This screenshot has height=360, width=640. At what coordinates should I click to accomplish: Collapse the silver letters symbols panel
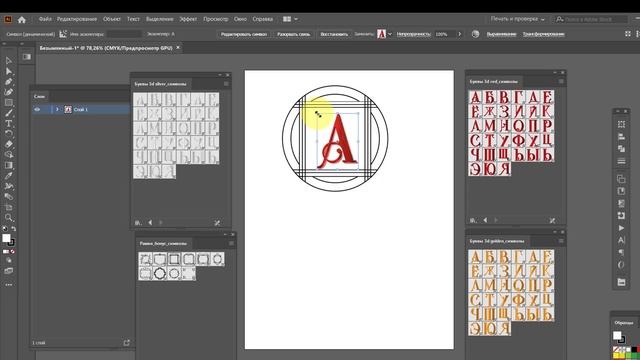tap(220, 75)
